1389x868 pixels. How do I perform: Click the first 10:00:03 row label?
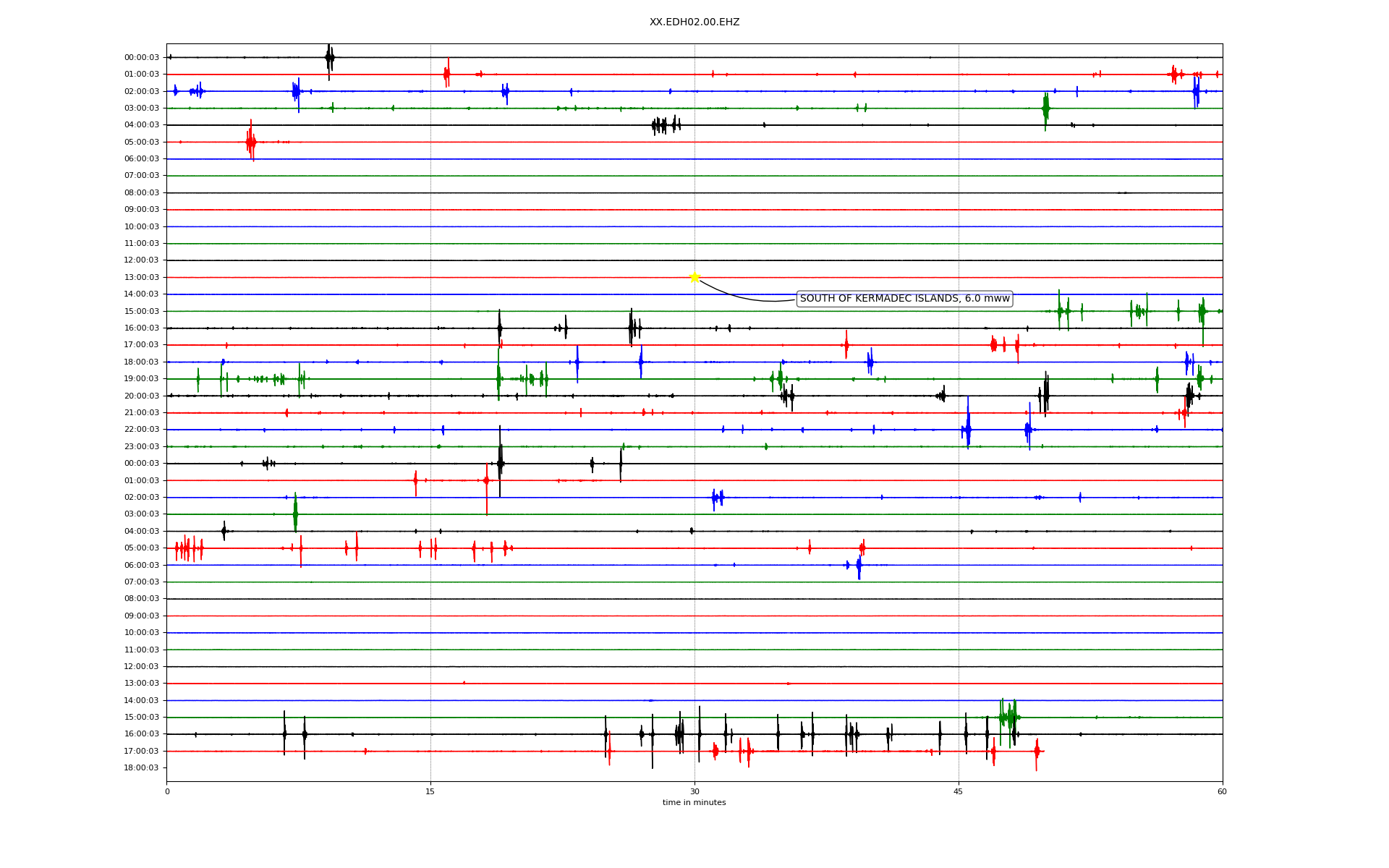[x=142, y=227]
